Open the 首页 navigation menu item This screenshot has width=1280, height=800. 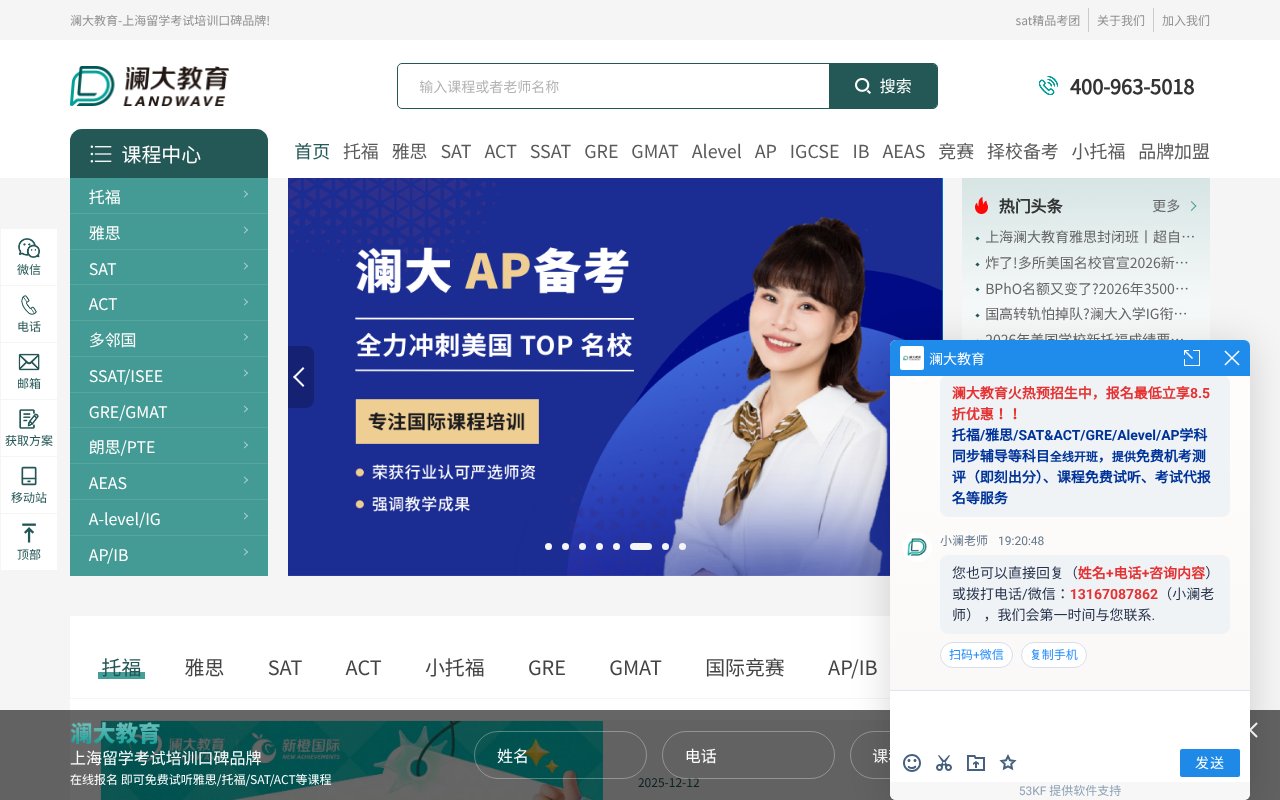pos(311,151)
